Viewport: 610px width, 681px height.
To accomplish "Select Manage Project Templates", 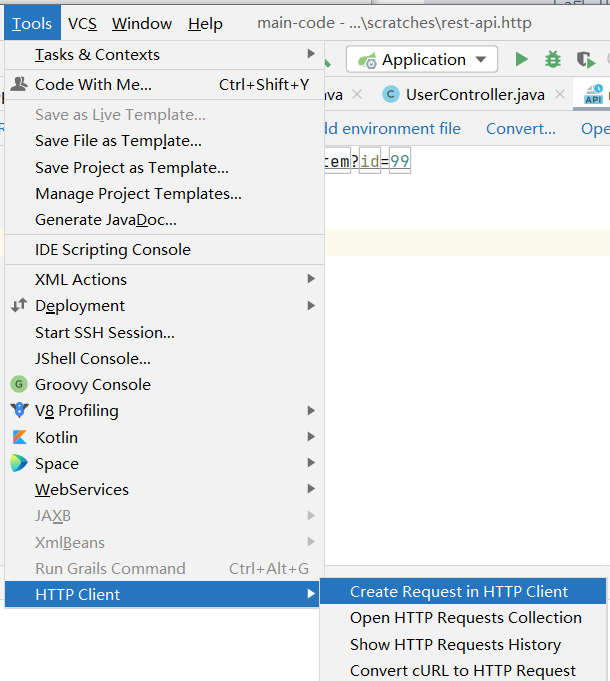I will click(165, 194).
